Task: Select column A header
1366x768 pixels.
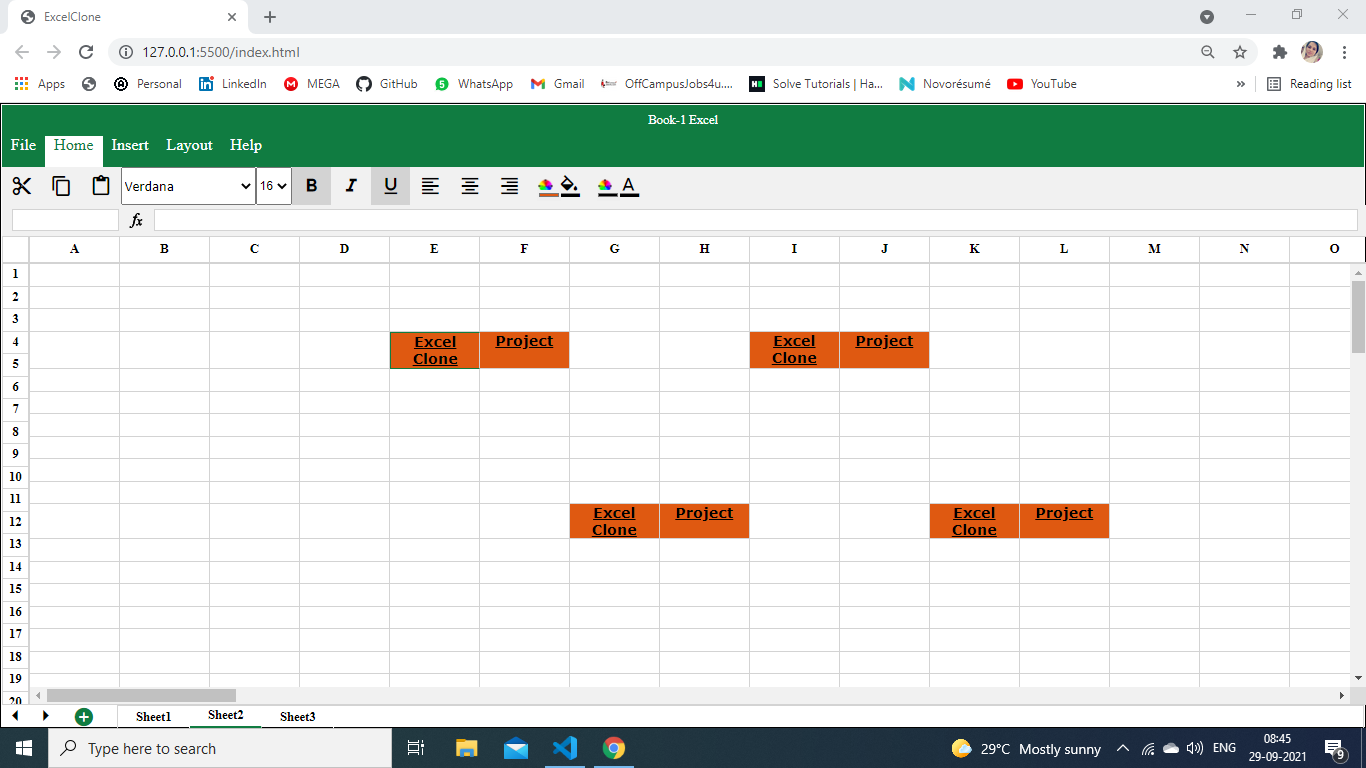Action: [x=74, y=249]
